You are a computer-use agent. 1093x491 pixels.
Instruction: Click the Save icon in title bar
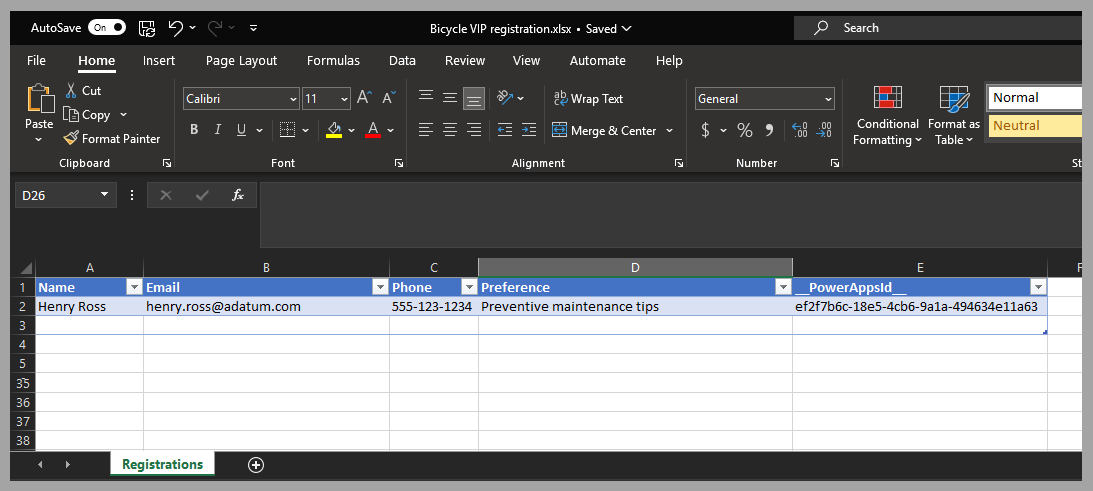147,28
